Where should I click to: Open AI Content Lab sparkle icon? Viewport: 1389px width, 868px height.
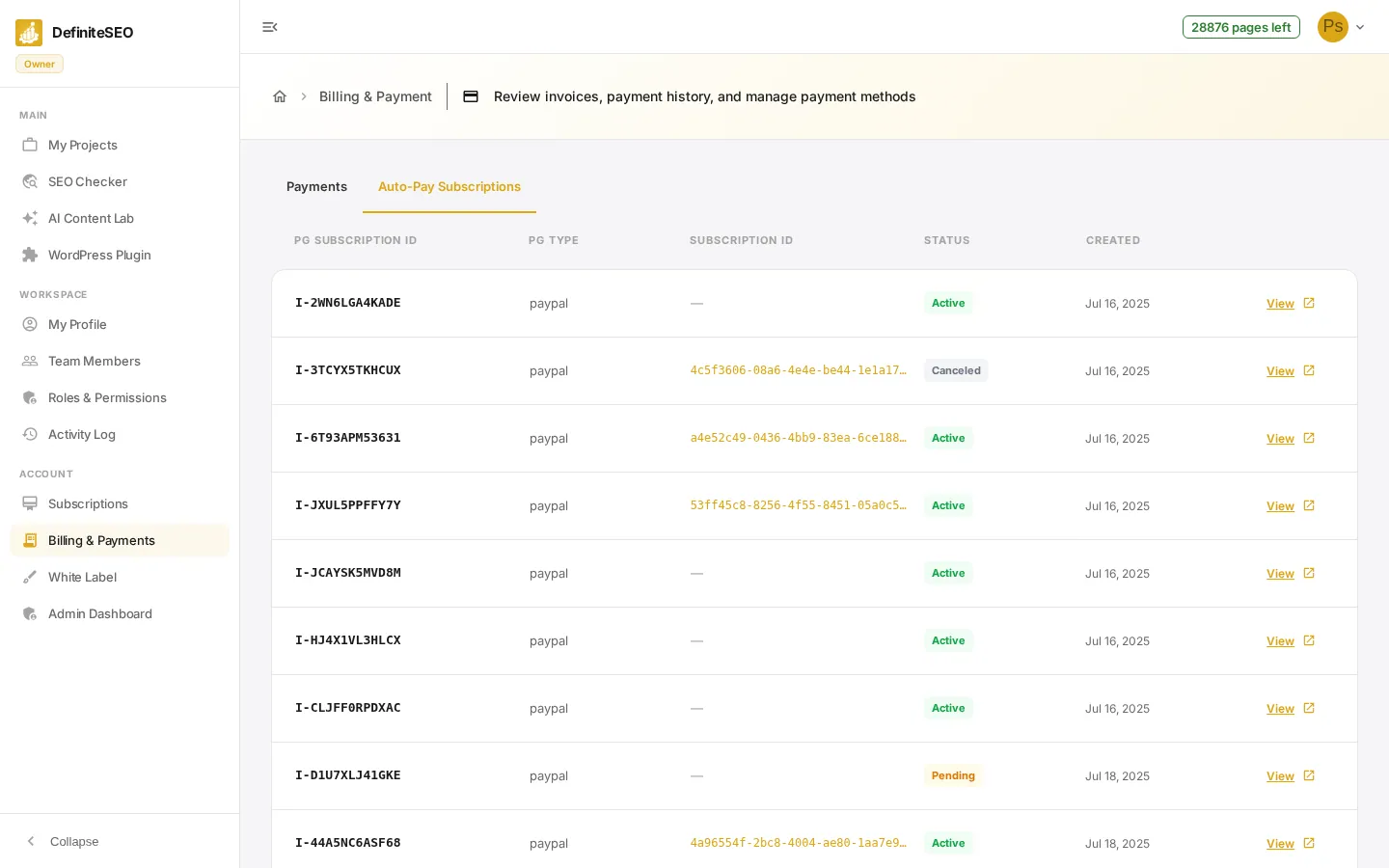(x=30, y=218)
